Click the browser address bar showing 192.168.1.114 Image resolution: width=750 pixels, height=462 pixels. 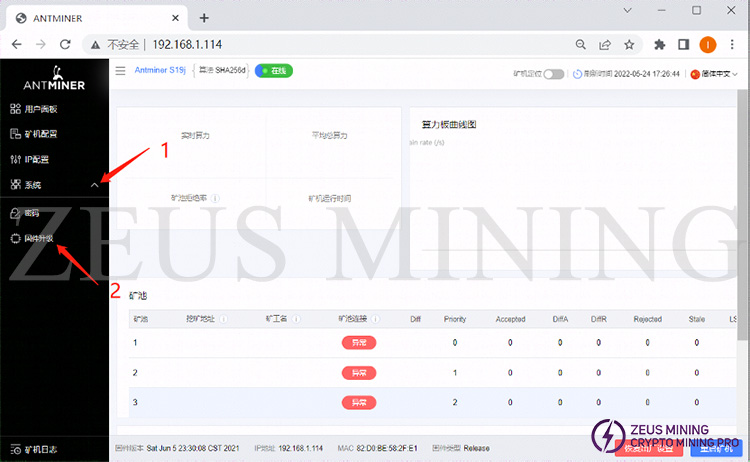[x=330, y=44]
